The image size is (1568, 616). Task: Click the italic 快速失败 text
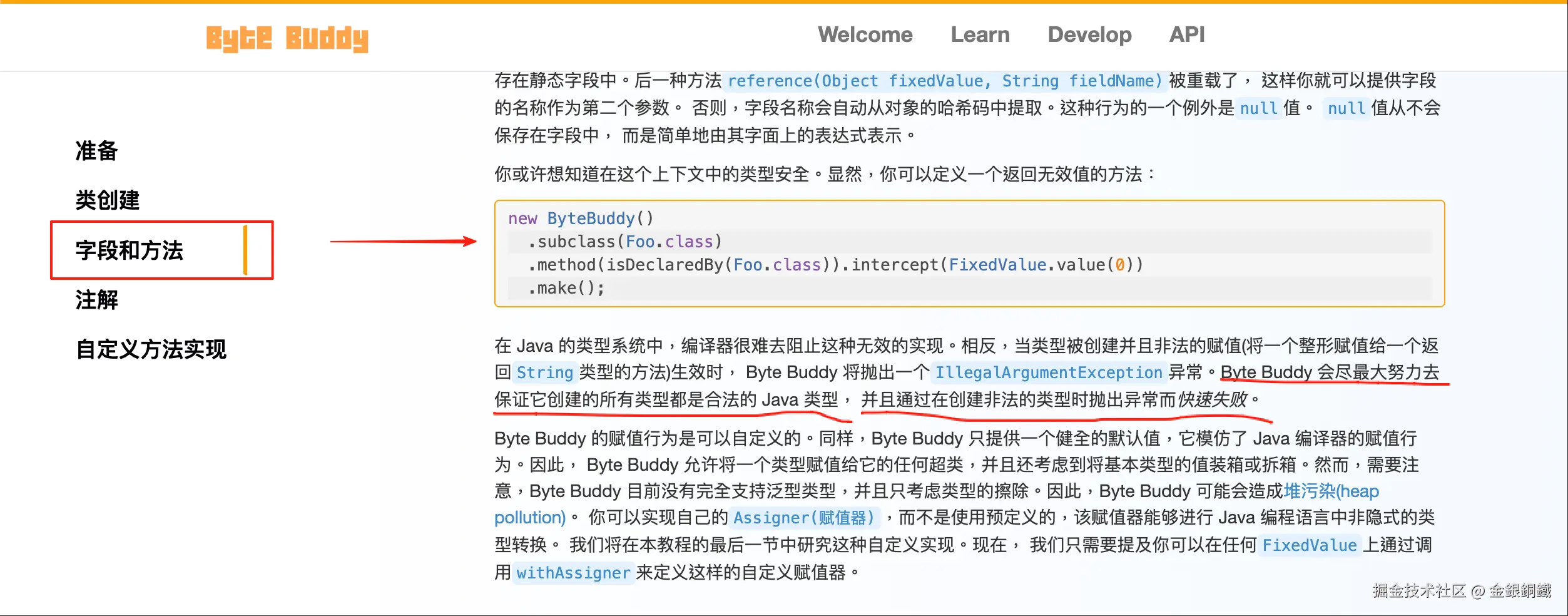click(x=1212, y=399)
